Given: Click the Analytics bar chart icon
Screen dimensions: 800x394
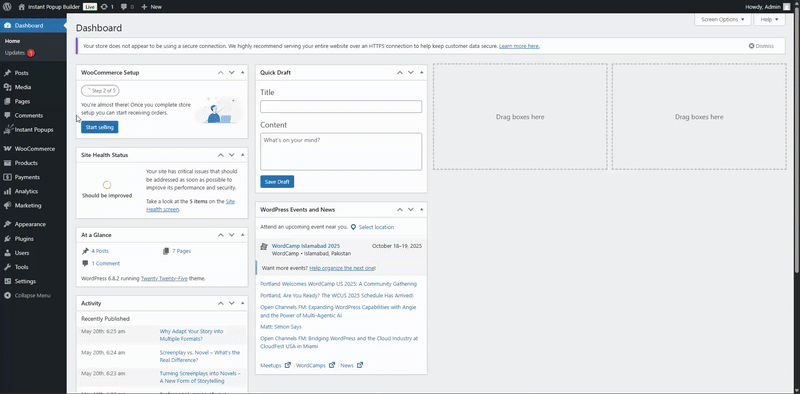Looking at the screenshot, I should [7, 191].
